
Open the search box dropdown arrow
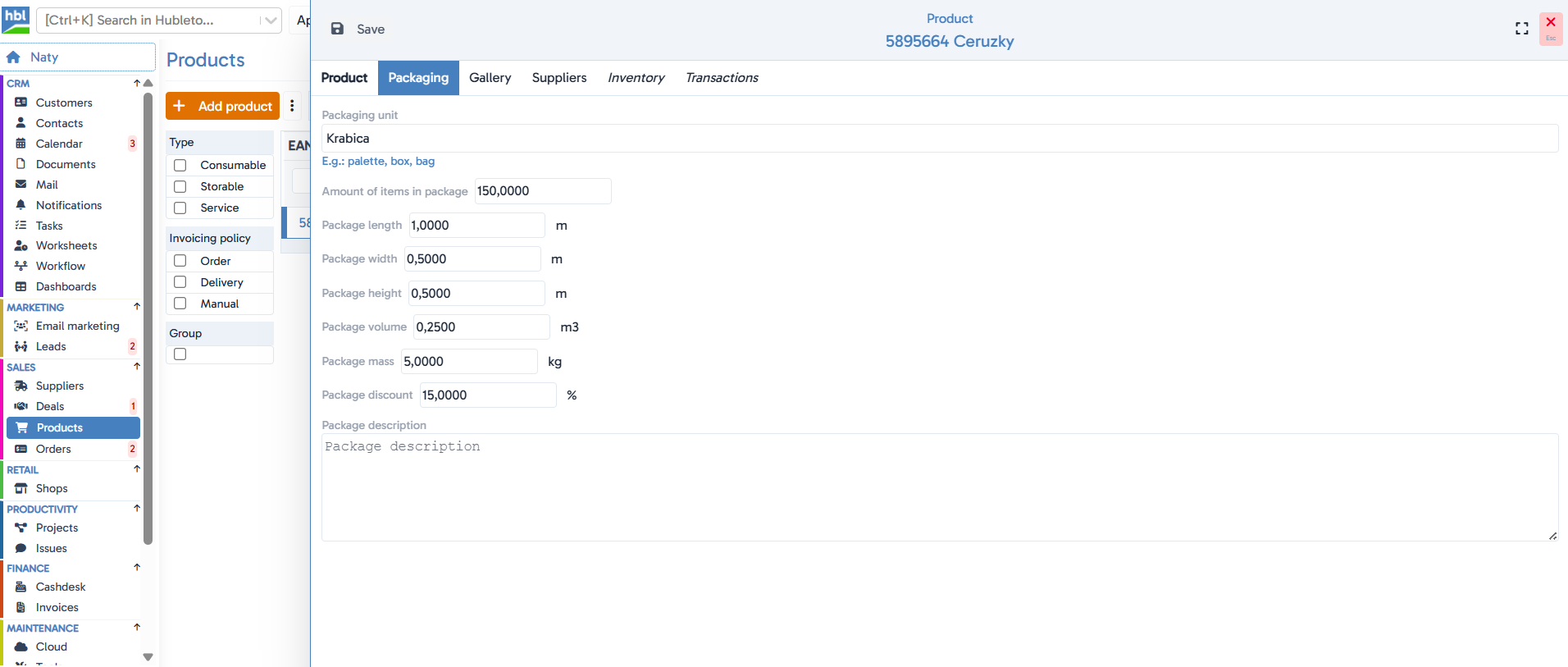point(271,21)
